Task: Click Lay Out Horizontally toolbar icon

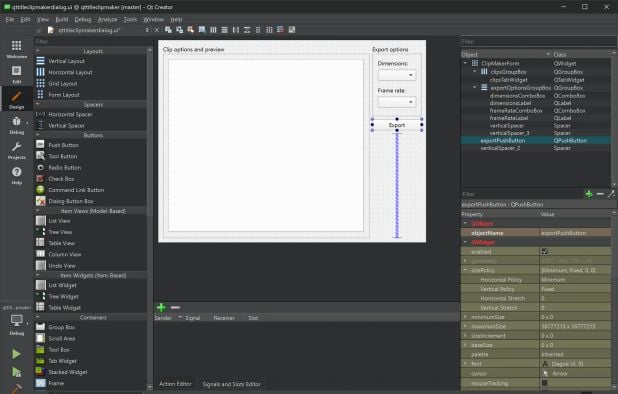Action: tap(213, 30)
